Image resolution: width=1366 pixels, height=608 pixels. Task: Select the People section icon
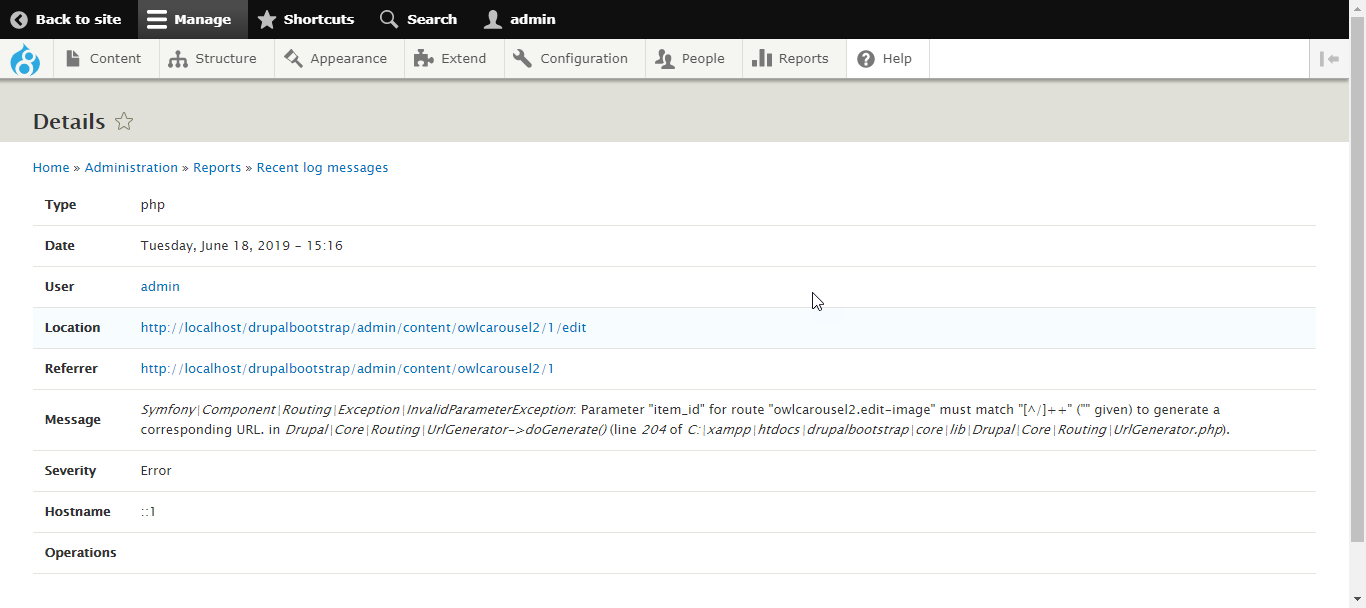tap(664, 58)
